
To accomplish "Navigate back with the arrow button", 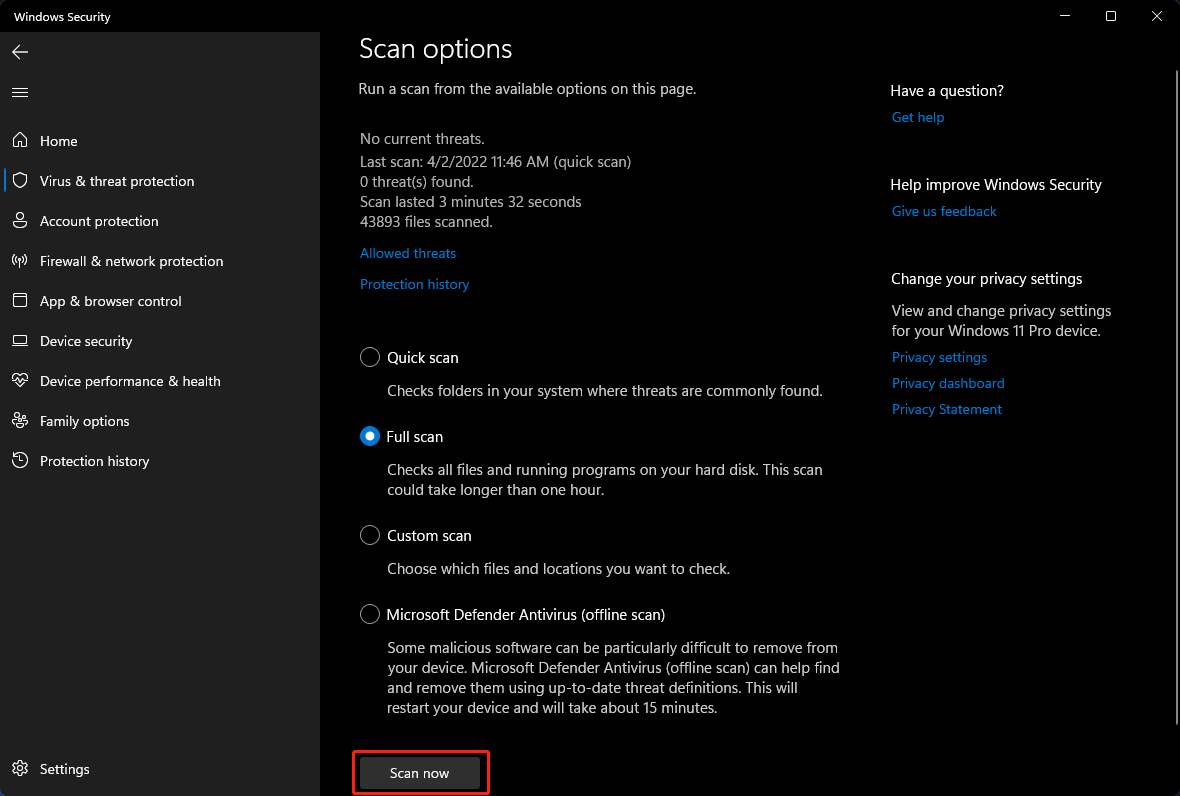I will point(20,52).
